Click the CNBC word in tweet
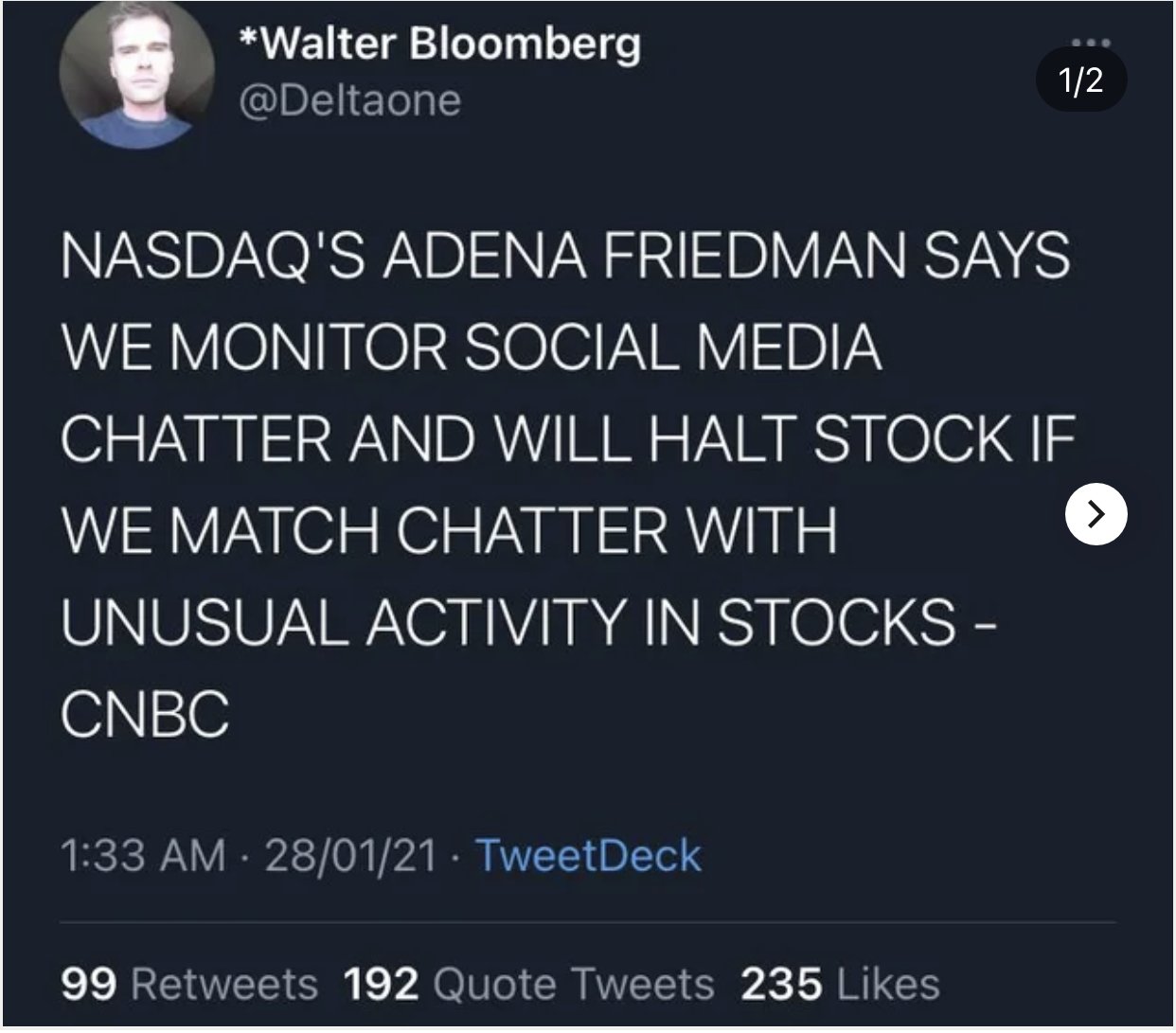The image size is (1176, 1033). tap(145, 713)
